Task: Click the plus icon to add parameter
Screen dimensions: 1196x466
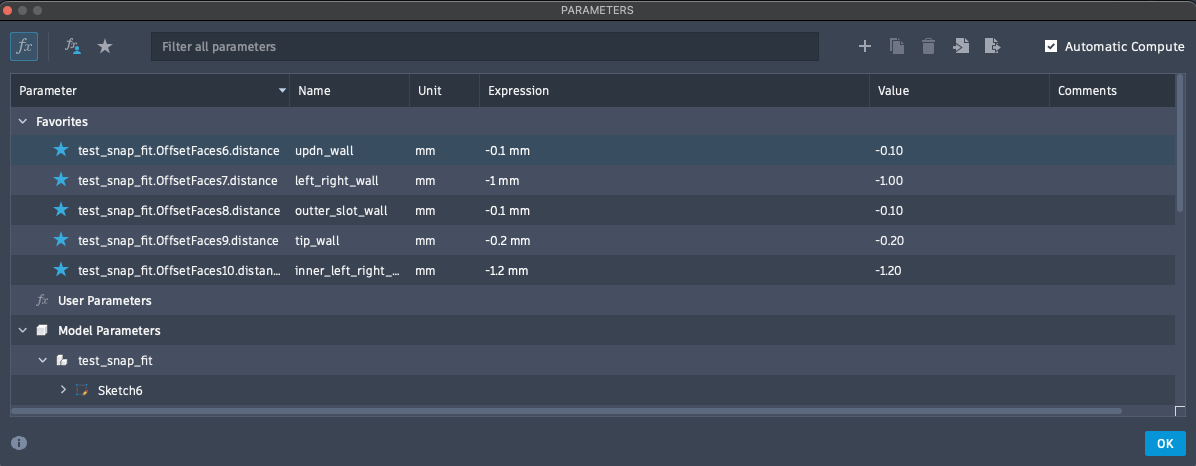Action: [865, 46]
